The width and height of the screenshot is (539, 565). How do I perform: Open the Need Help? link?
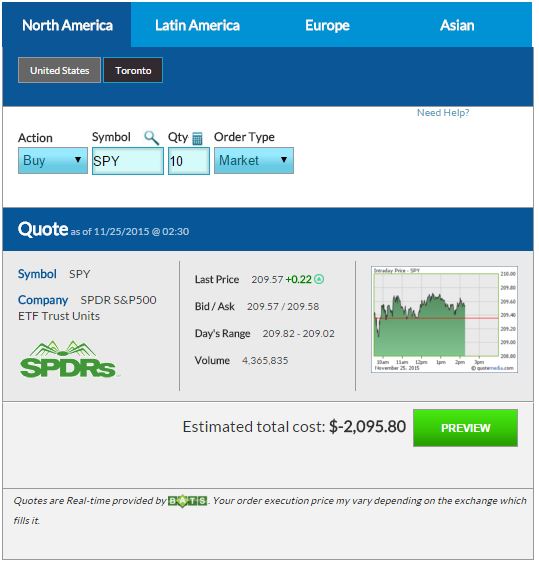(443, 112)
